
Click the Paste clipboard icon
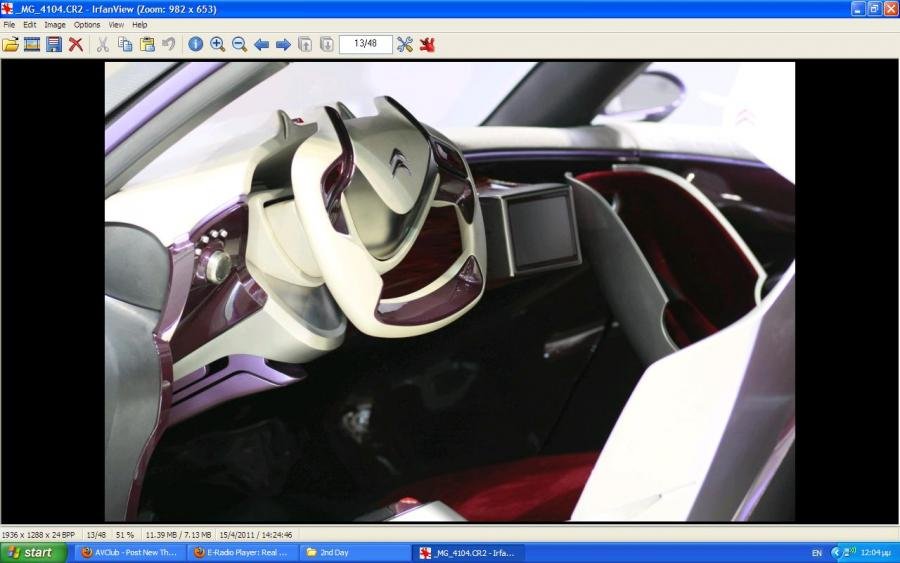tap(147, 44)
